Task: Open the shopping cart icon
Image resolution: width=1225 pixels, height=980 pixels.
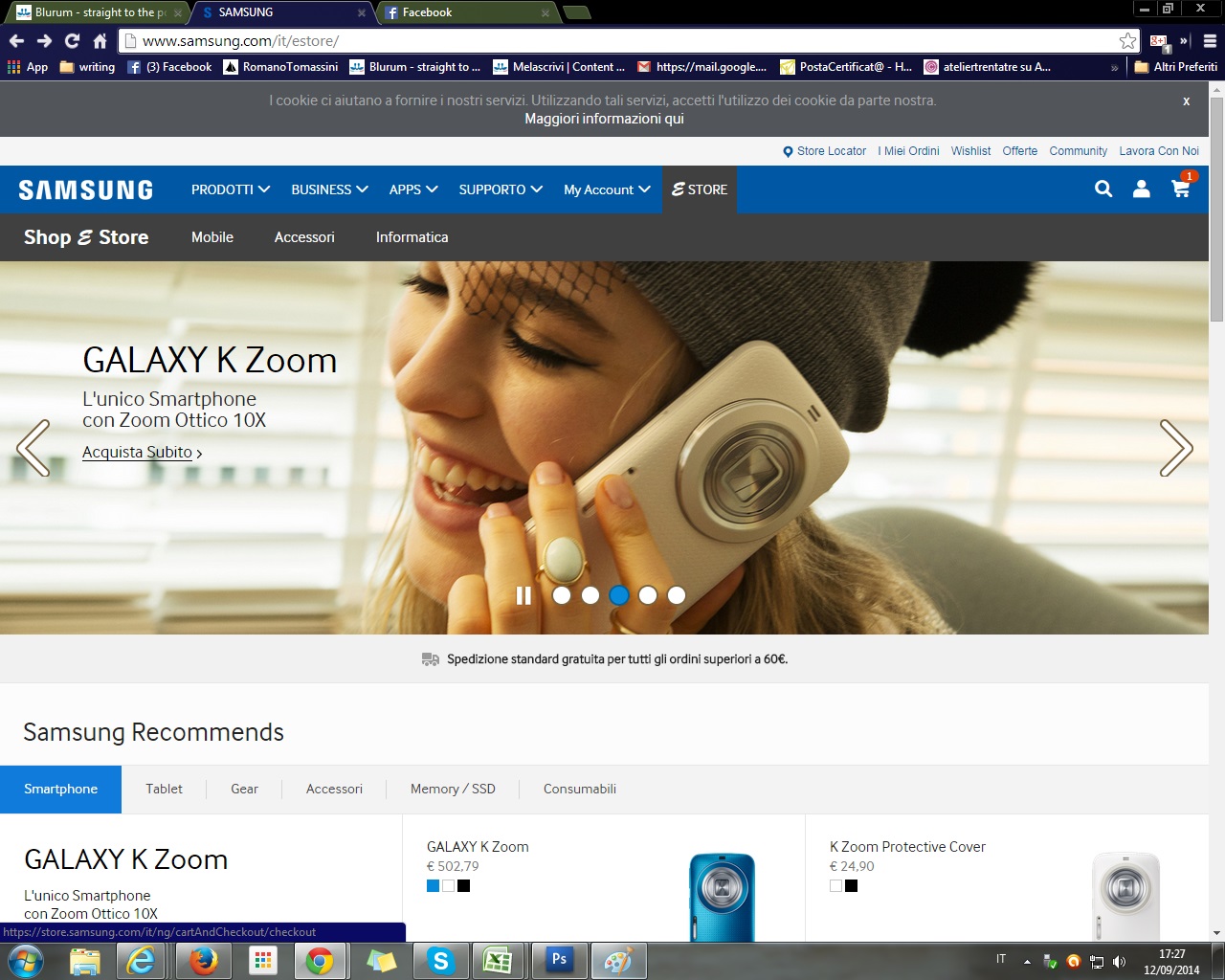Action: [1182, 188]
